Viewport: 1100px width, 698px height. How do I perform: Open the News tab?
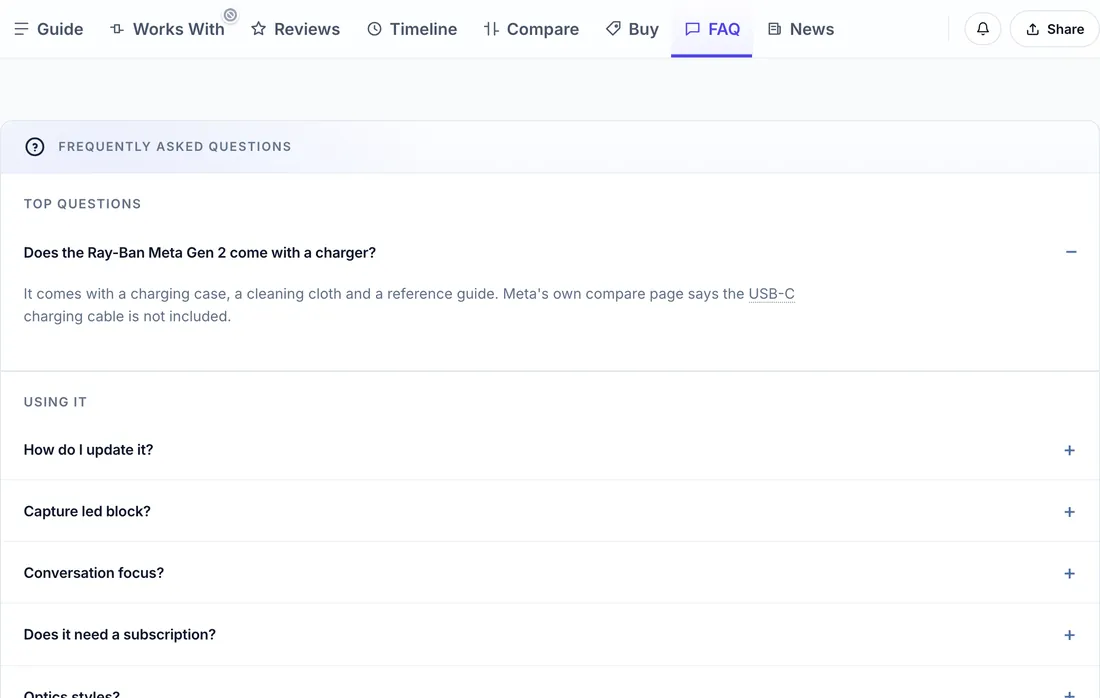tap(800, 29)
